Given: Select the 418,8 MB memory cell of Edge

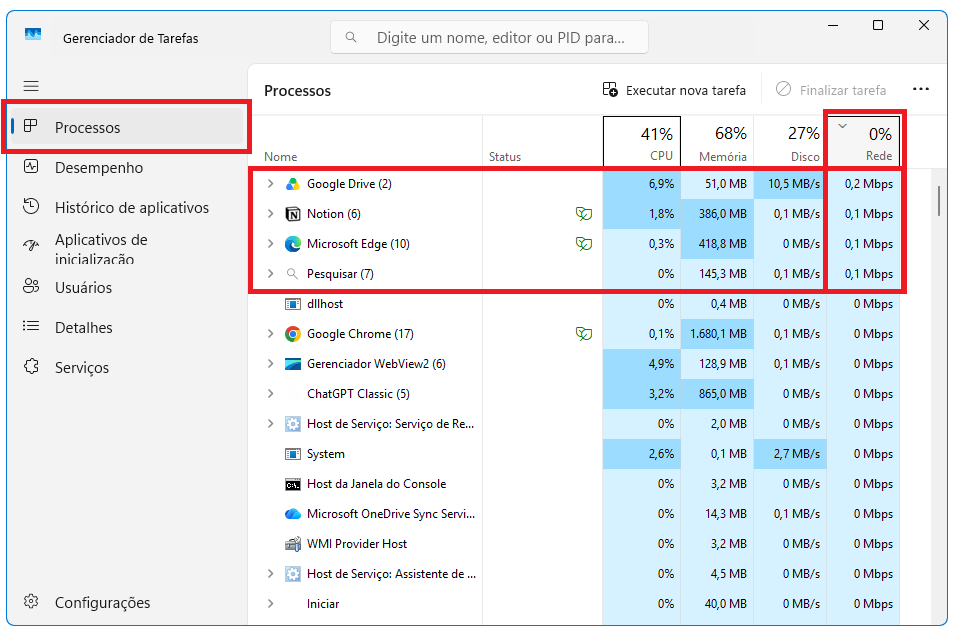Looking at the screenshot, I should click(717, 244).
